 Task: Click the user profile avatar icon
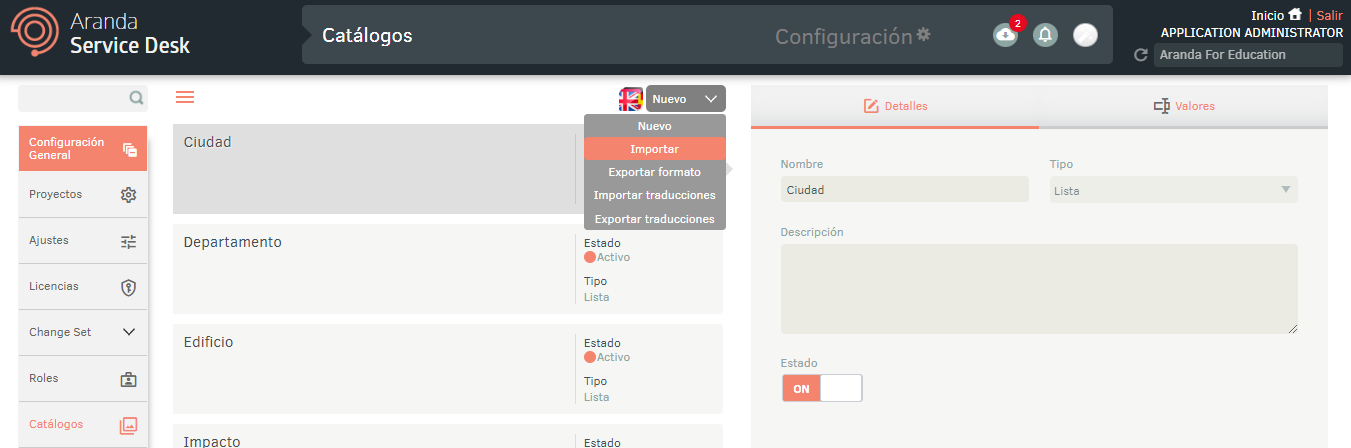coord(1085,35)
